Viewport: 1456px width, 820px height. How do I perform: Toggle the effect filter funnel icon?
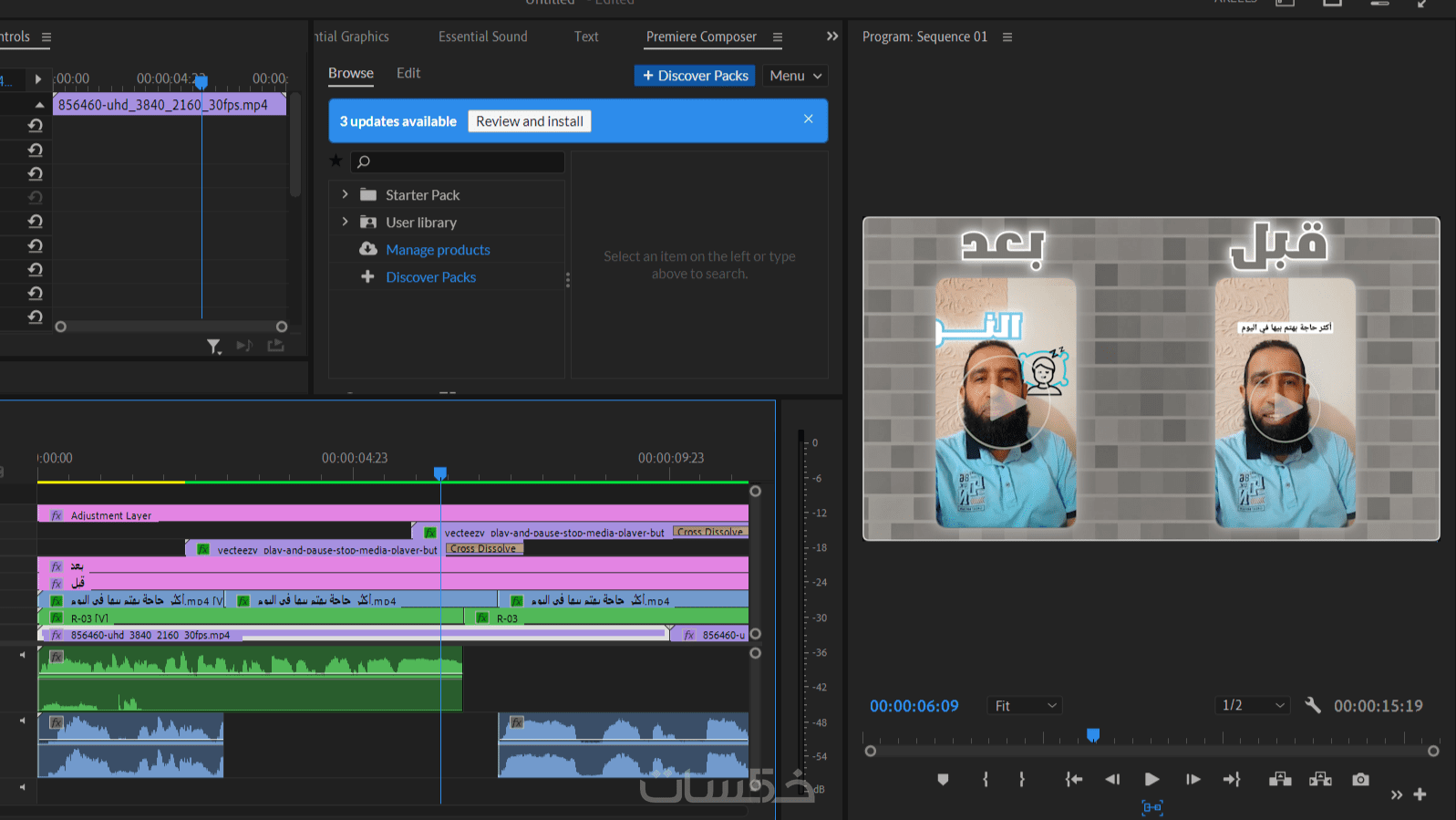tap(213, 346)
